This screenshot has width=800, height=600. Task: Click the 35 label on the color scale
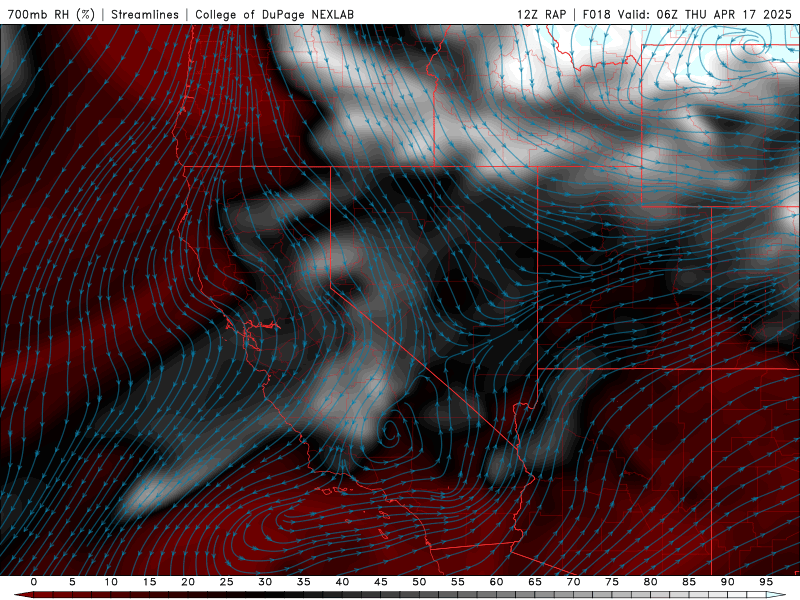coord(304,582)
